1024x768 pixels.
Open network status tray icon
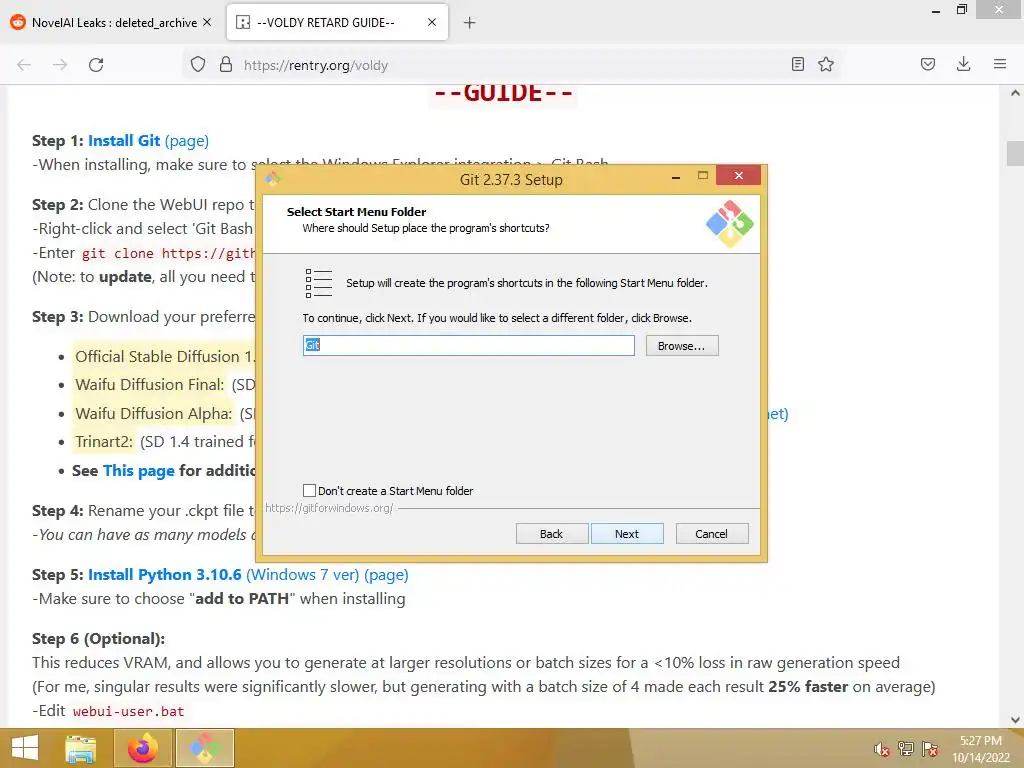(906, 749)
